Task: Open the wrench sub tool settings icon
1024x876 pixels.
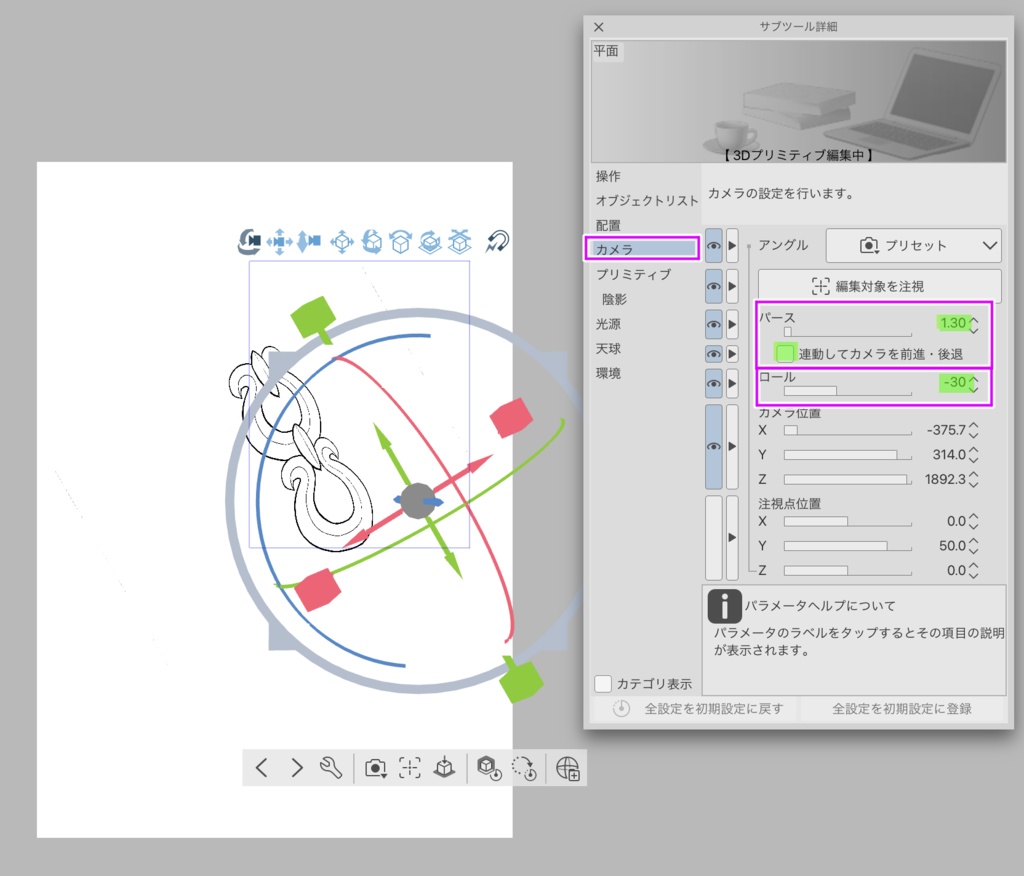Action: pyautogui.click(x=330, y=767)
